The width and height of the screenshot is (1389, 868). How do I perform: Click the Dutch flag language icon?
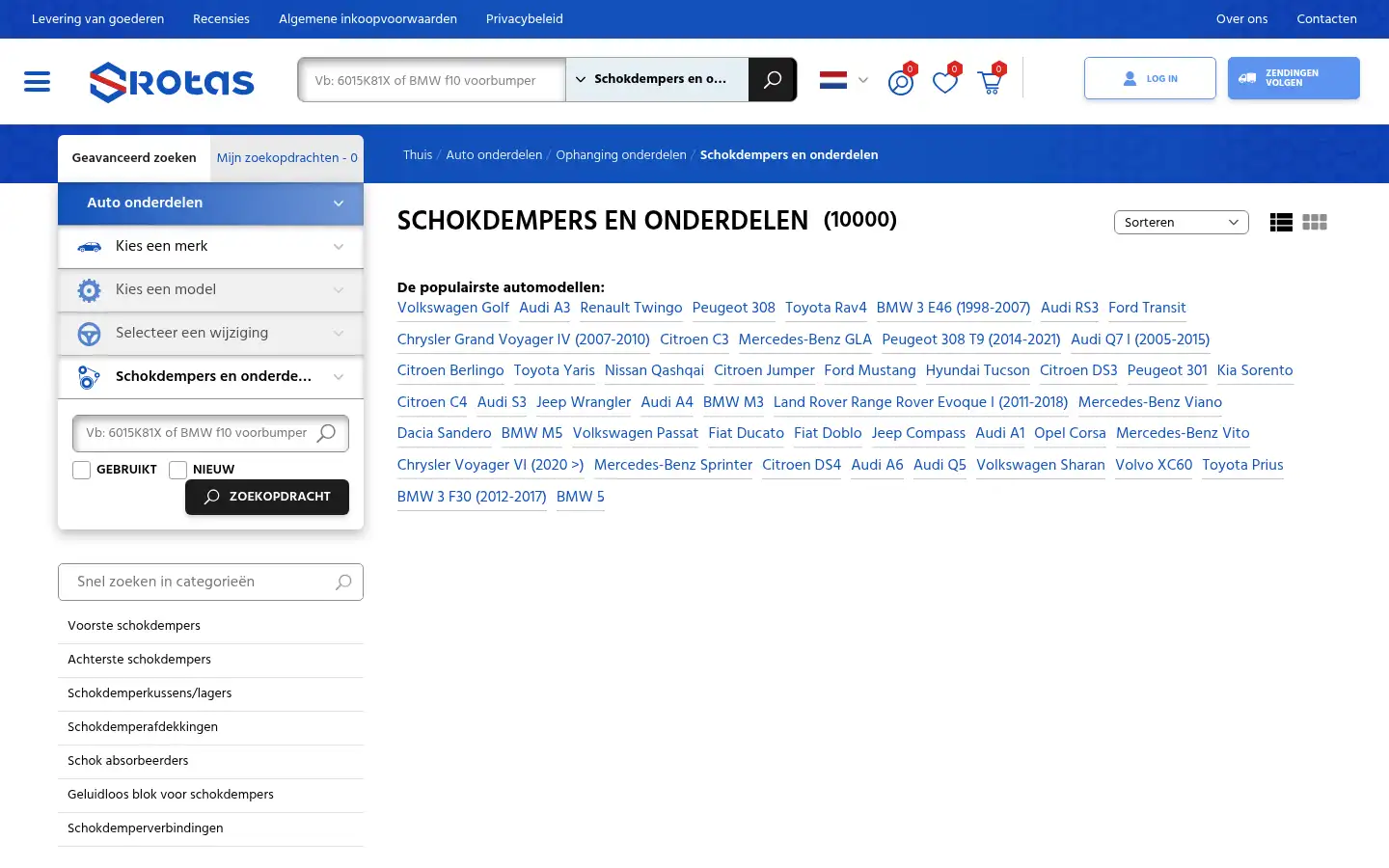click(x=833, y=80)
